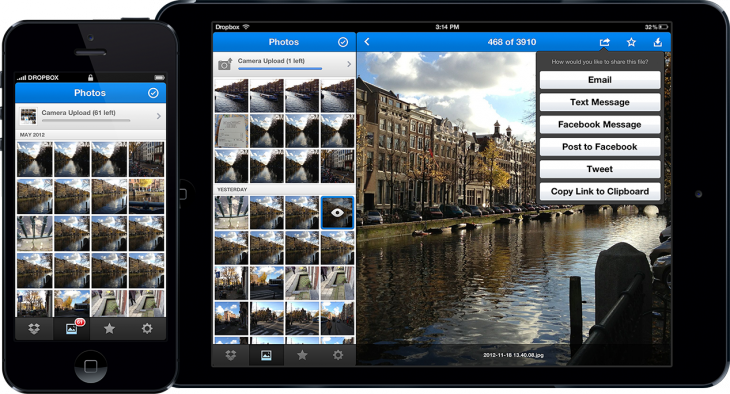Viewport: 730px width, 394px height.
Task: Expand Camera Upload (61 left) chevron on iPhone
Action: (159, 116)
